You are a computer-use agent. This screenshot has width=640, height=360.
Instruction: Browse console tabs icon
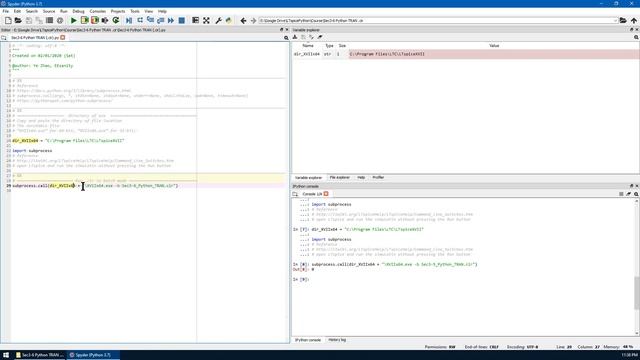point(295,194)
